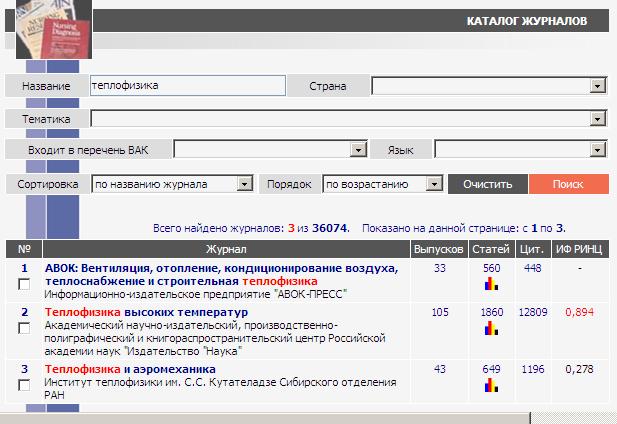617x424 pixels.
Task: Open statistics chart icon for Теплофизика и аэромеханика
Action: click(x=491, y=385)
